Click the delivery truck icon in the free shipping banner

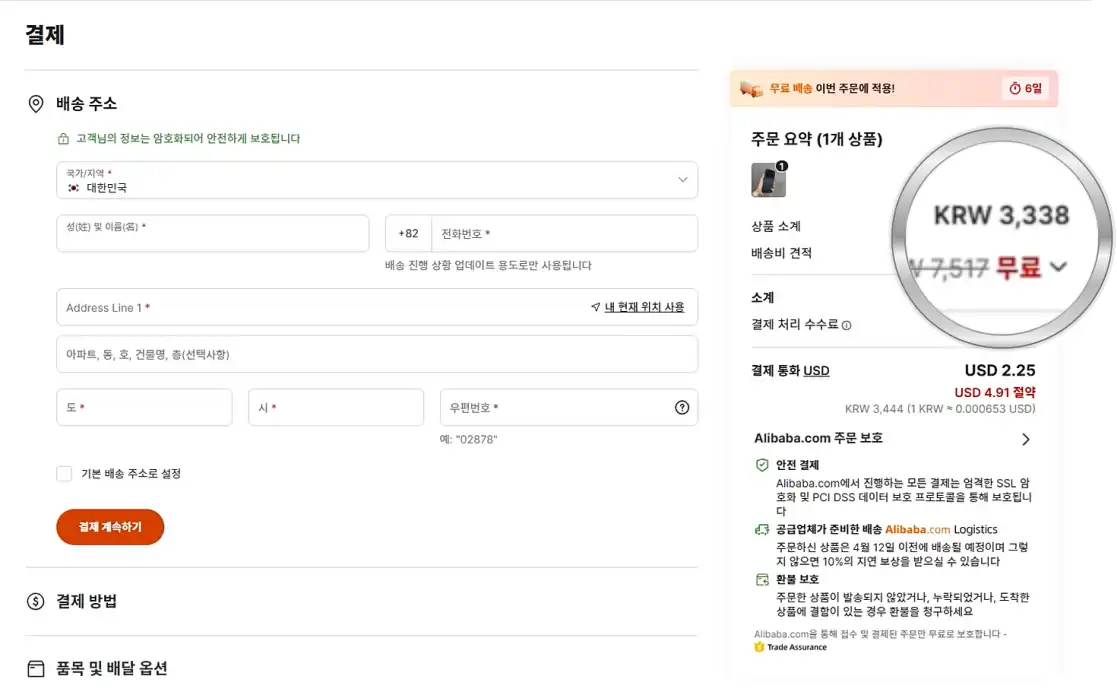pyautogui.click(x=751, y=89)
